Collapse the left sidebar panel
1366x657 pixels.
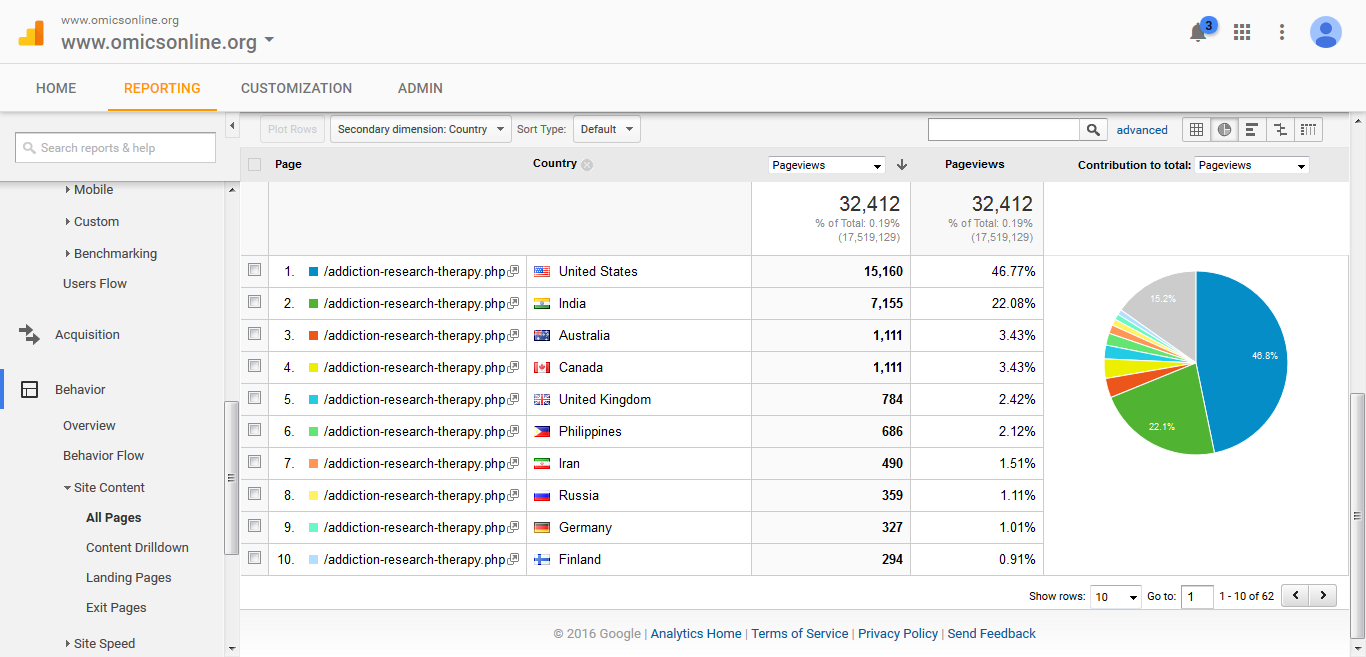[232, 126]
